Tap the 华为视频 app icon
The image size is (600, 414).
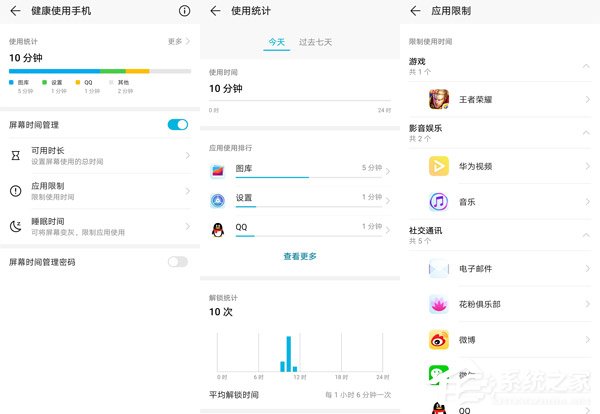[439, 166]
